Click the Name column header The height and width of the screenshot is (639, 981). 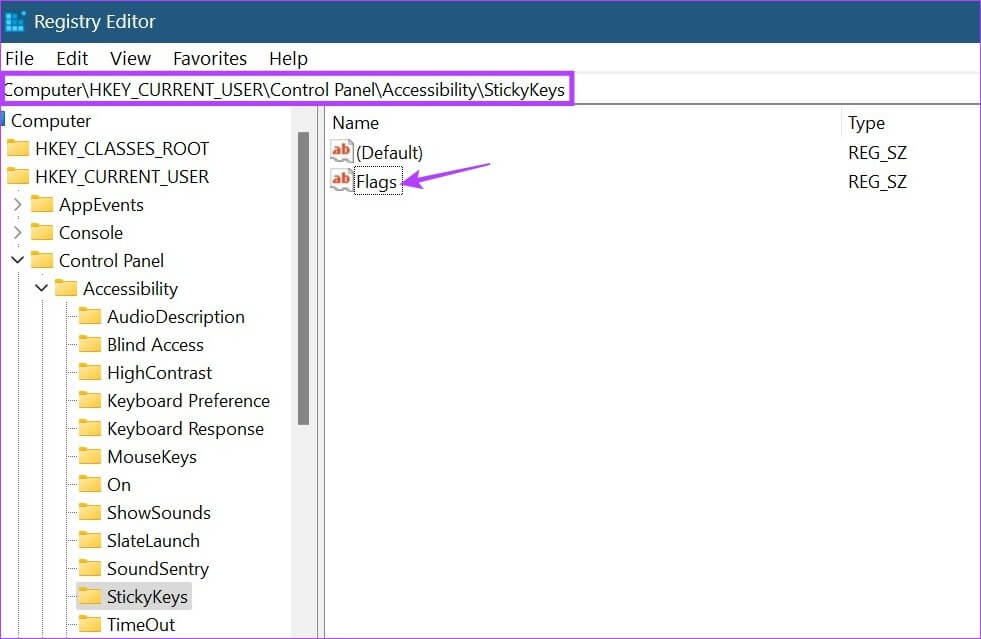[x=358, y=122]
